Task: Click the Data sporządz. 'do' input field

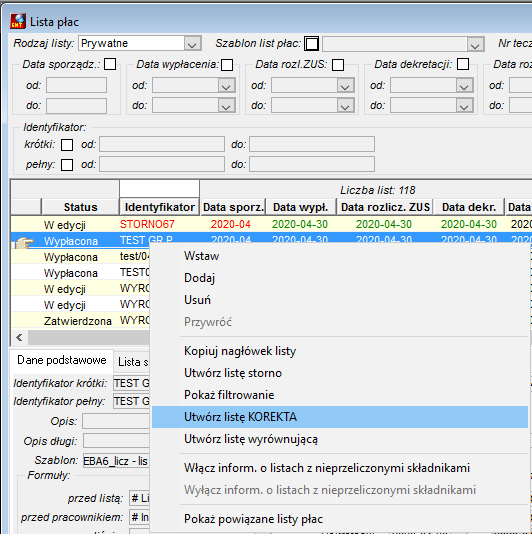Action: coord(76,106)
